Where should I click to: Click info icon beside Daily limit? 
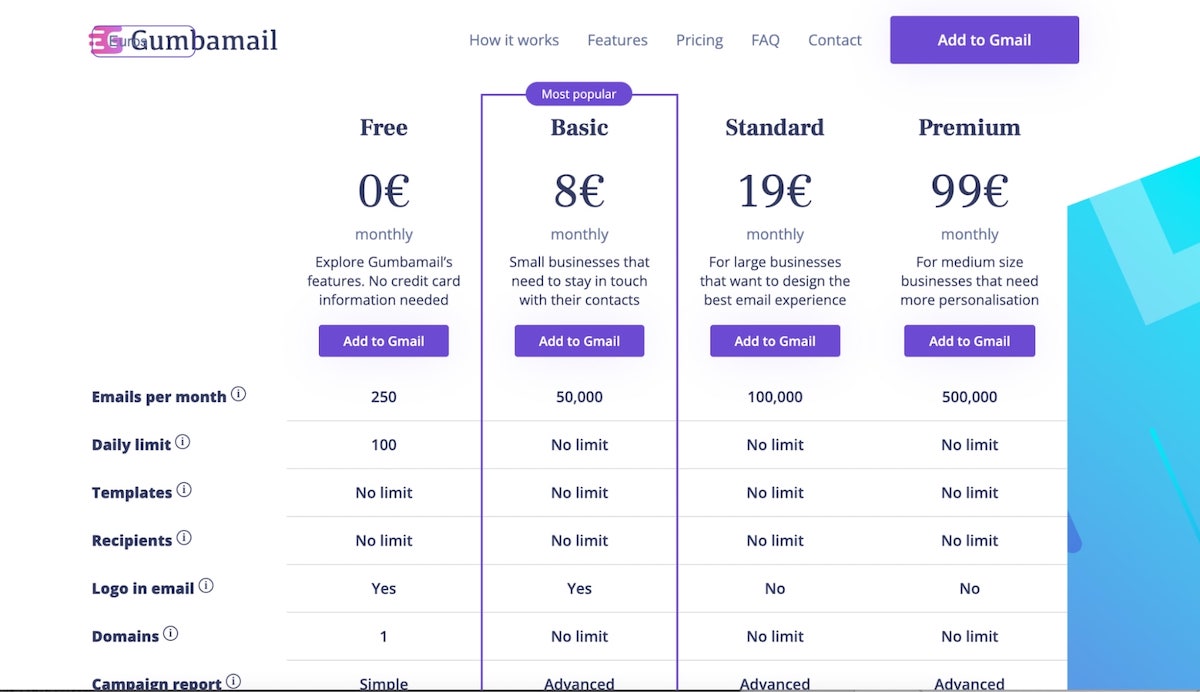pos(183,442)
